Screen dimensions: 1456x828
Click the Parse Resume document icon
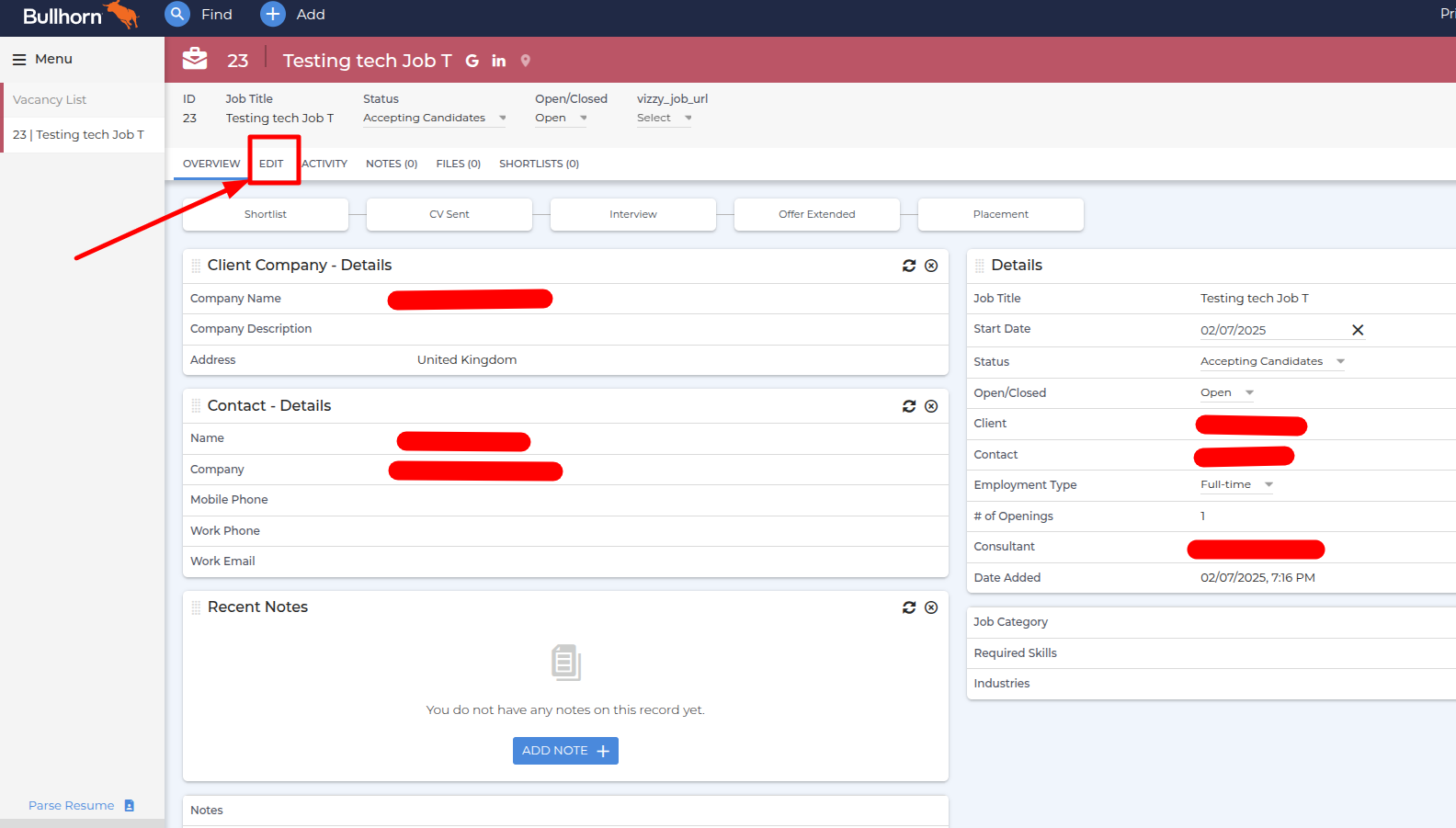(130, 806)
